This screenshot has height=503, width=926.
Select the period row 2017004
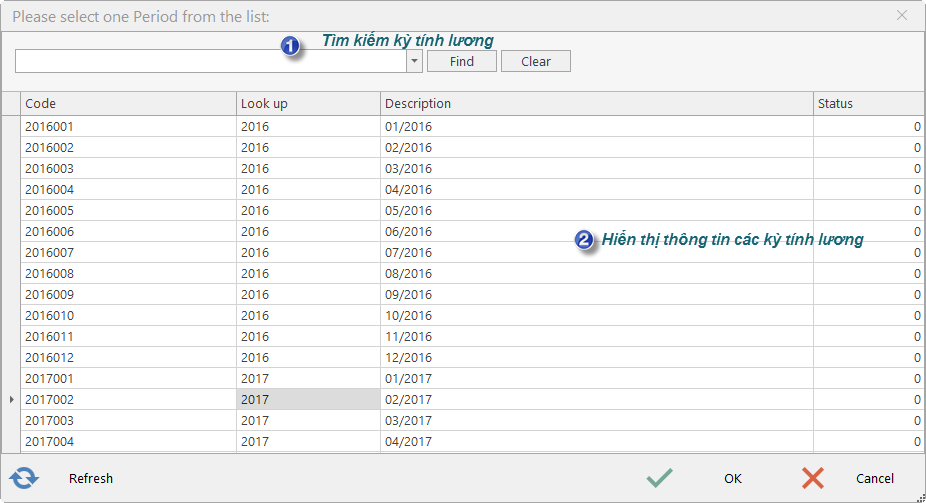click(x=472, y=442)
